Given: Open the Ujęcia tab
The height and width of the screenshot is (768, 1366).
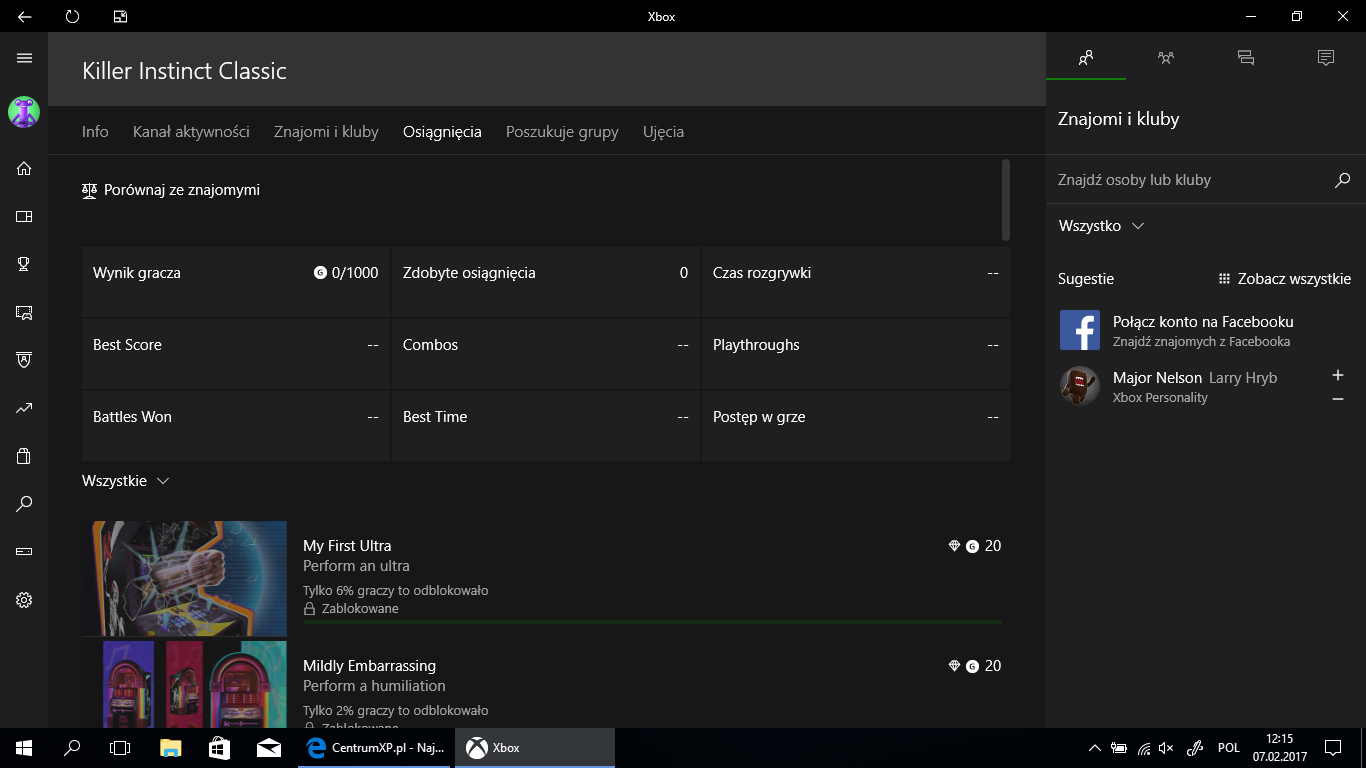Looking at the screenshot, I should tap(663, 132).
